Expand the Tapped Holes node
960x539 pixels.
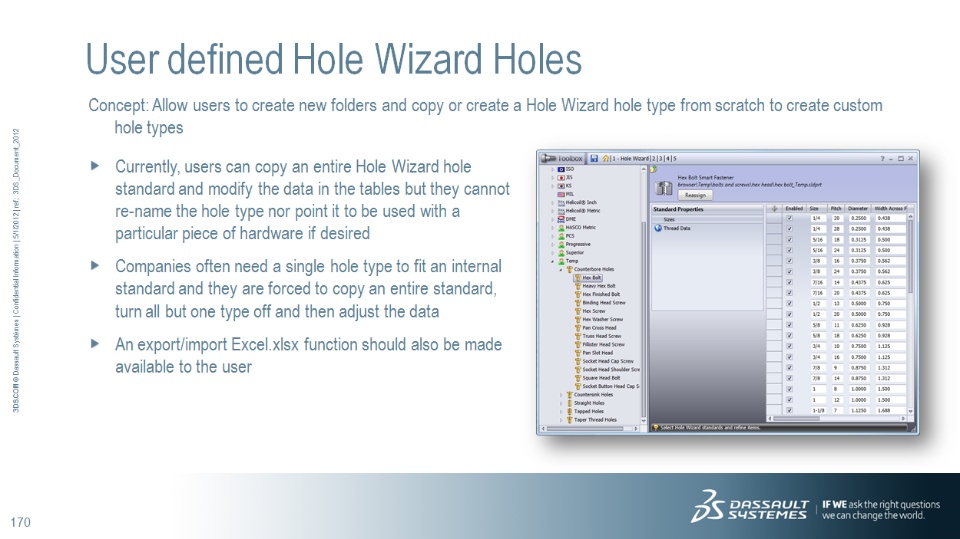pos(561,412)
